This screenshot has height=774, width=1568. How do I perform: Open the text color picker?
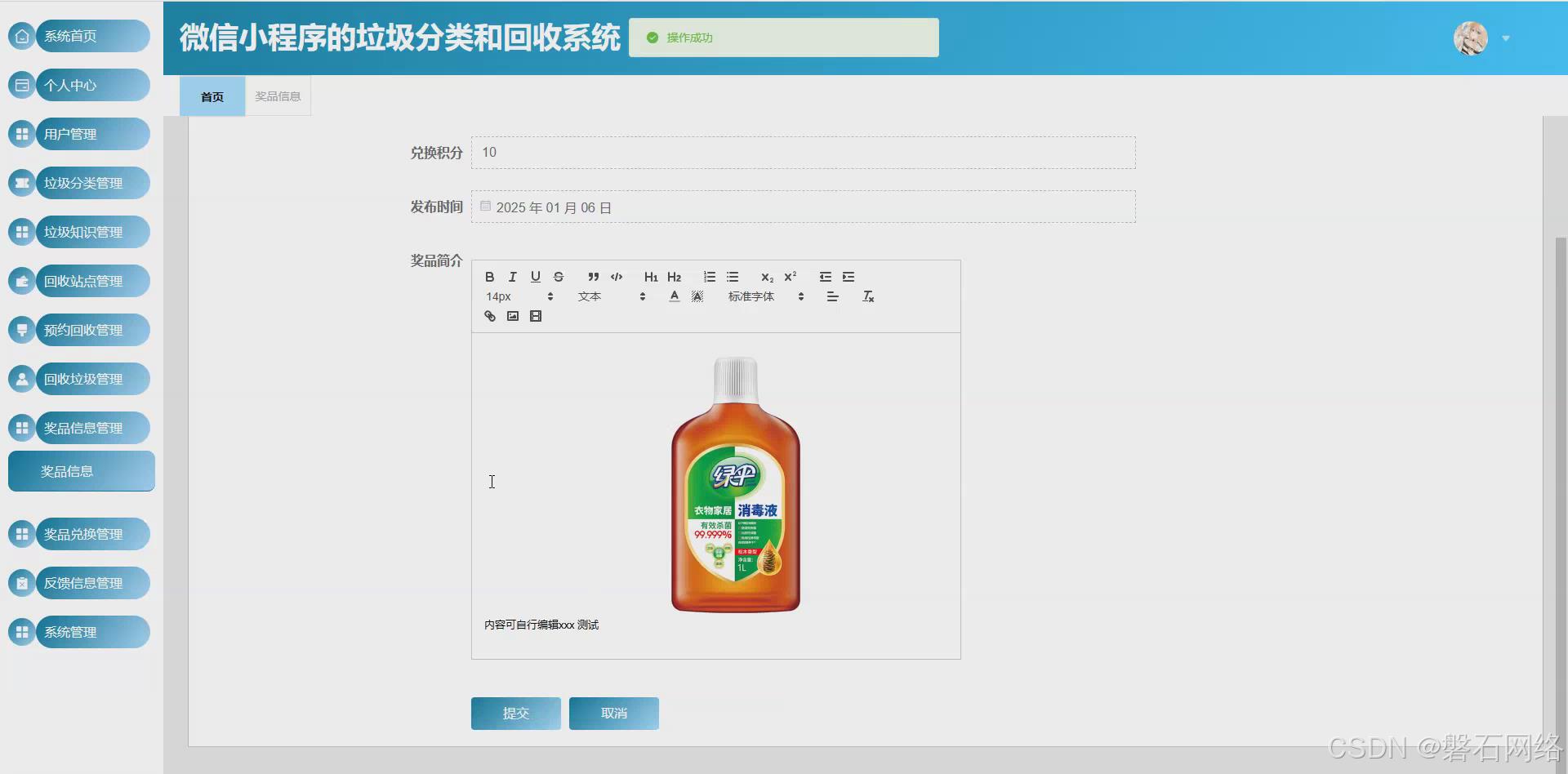point(674,296)
